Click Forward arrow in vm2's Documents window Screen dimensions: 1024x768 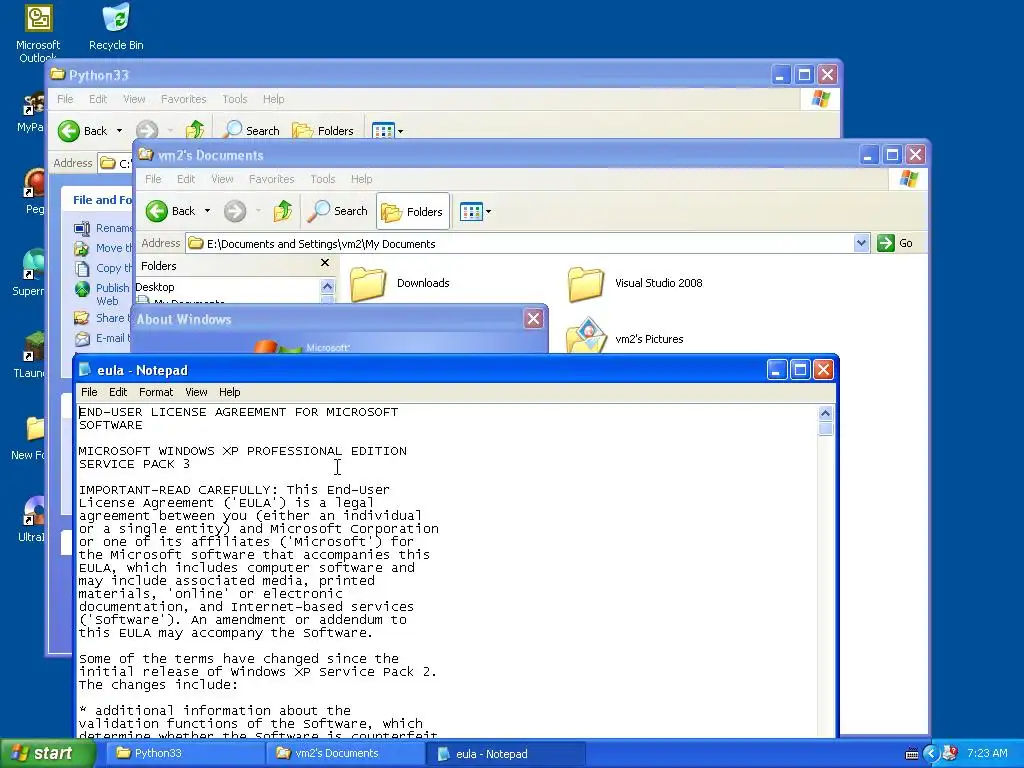[x=235, y=211]
